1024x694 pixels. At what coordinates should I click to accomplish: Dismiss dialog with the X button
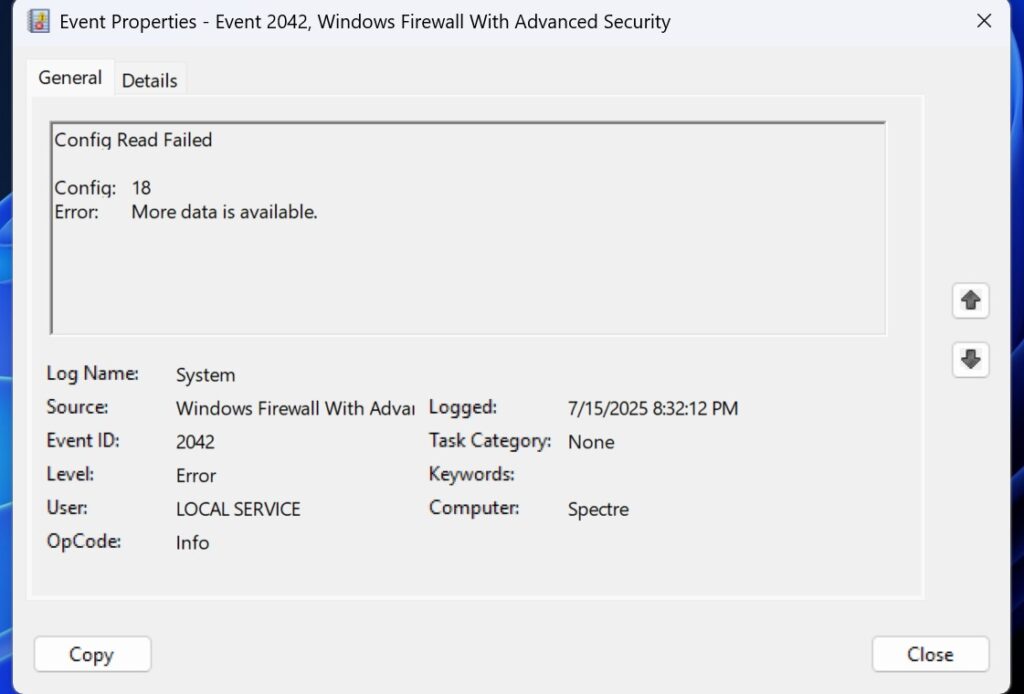(983, 20)
